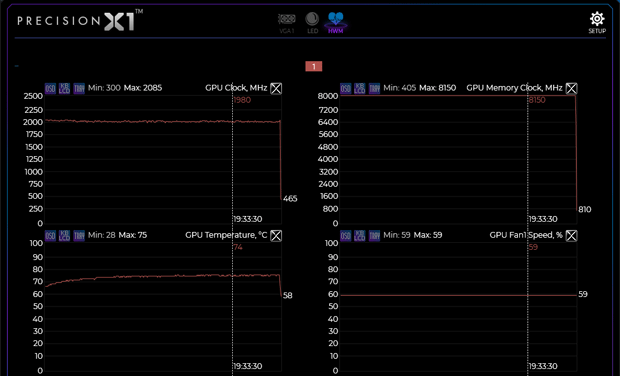Click the 19:33:30 timestamp on Fan1 Speed graph
Screen dimensions: 620x376
pyautogui.click(x=543, y=366)
